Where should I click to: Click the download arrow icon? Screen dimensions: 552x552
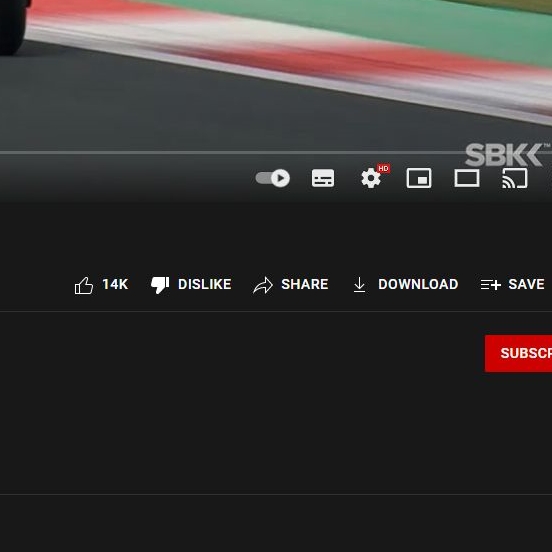tap(359, 285)
